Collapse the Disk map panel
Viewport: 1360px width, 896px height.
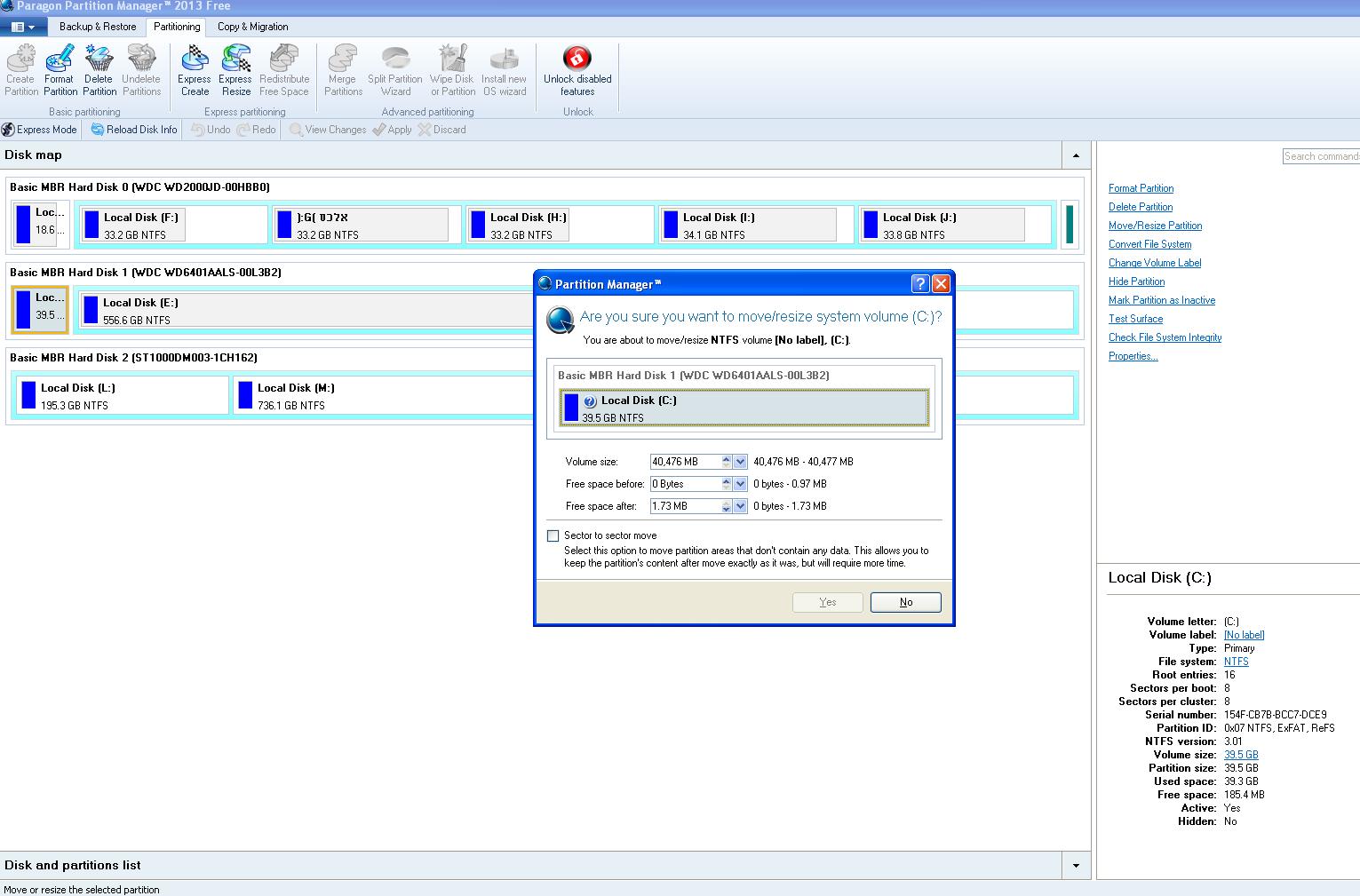[1076, 155]
